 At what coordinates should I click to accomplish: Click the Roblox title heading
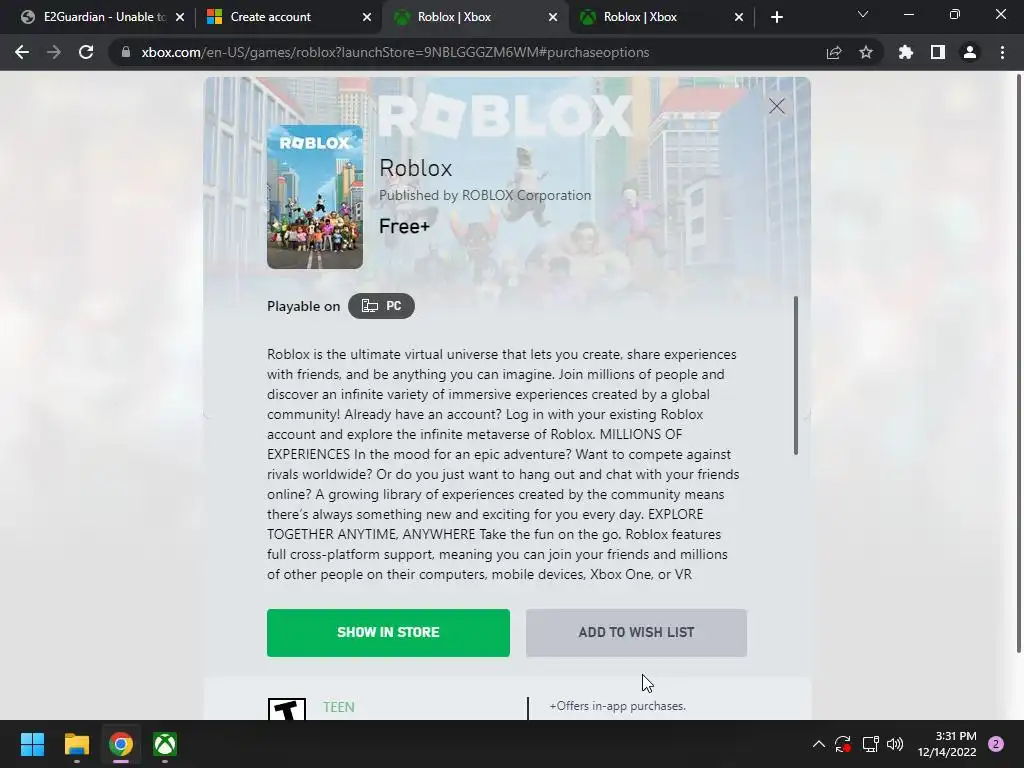(415, 168)
